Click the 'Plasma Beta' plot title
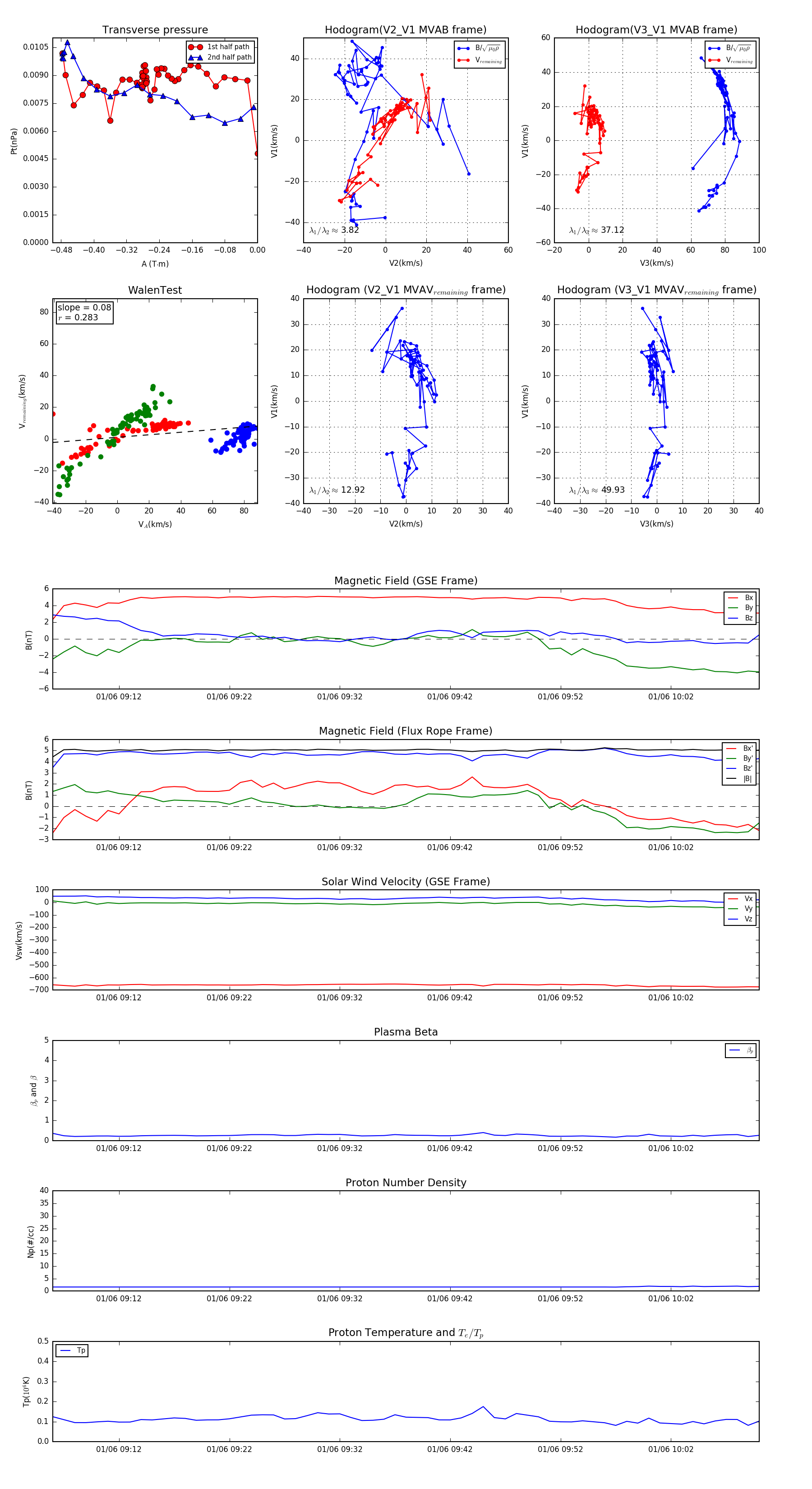This screenshot has height=1489, width=812. [x=406, y=1032]
